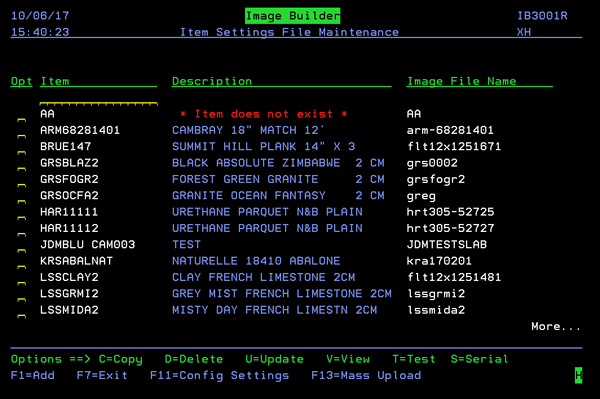Click description CAMBRAY 18" MATCH 12'
Image resolution: width=600 pixels, height=399 pixels.
pyautogui.click(x=248, y=130)
